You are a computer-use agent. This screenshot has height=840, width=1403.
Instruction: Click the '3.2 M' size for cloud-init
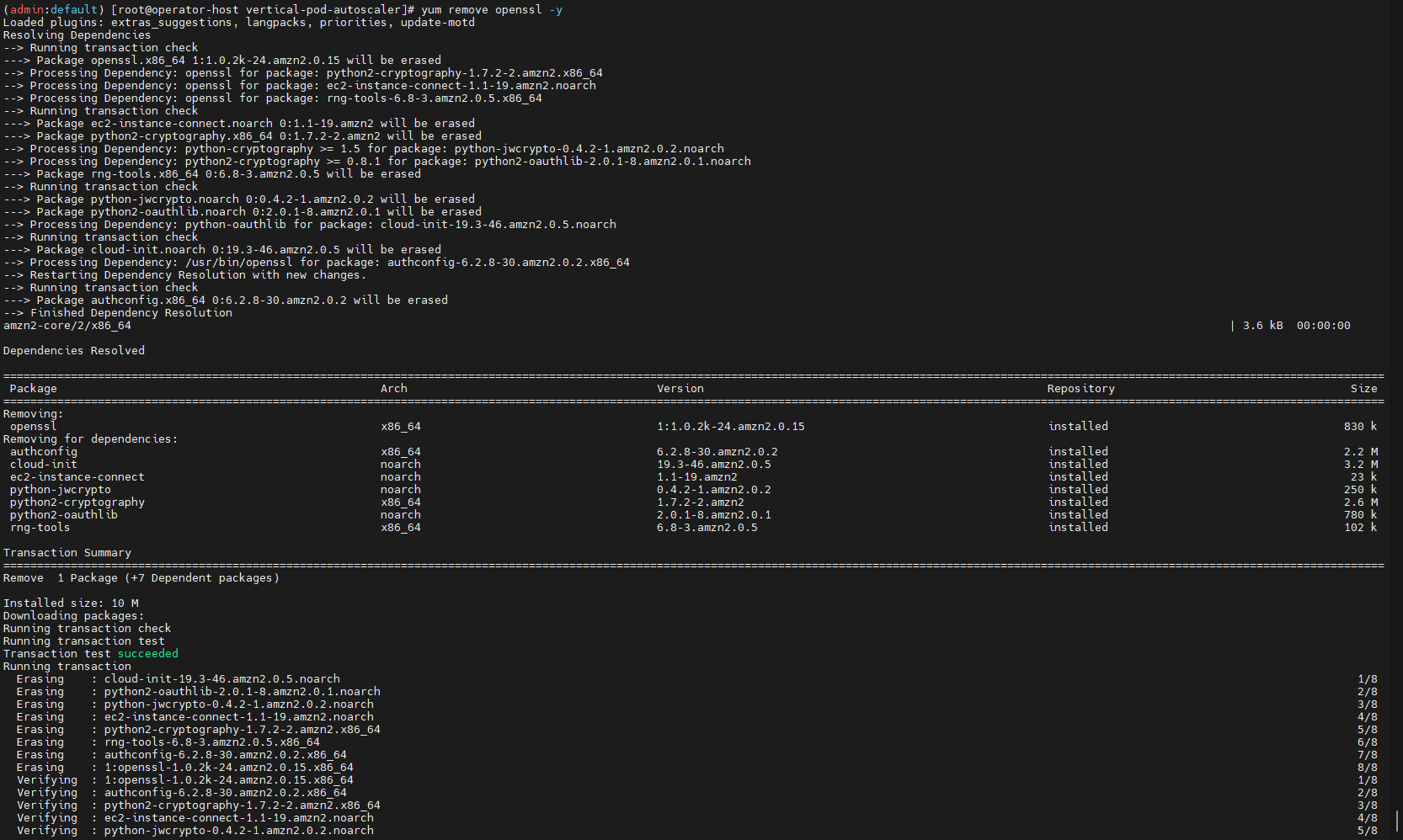point(1361,465)
